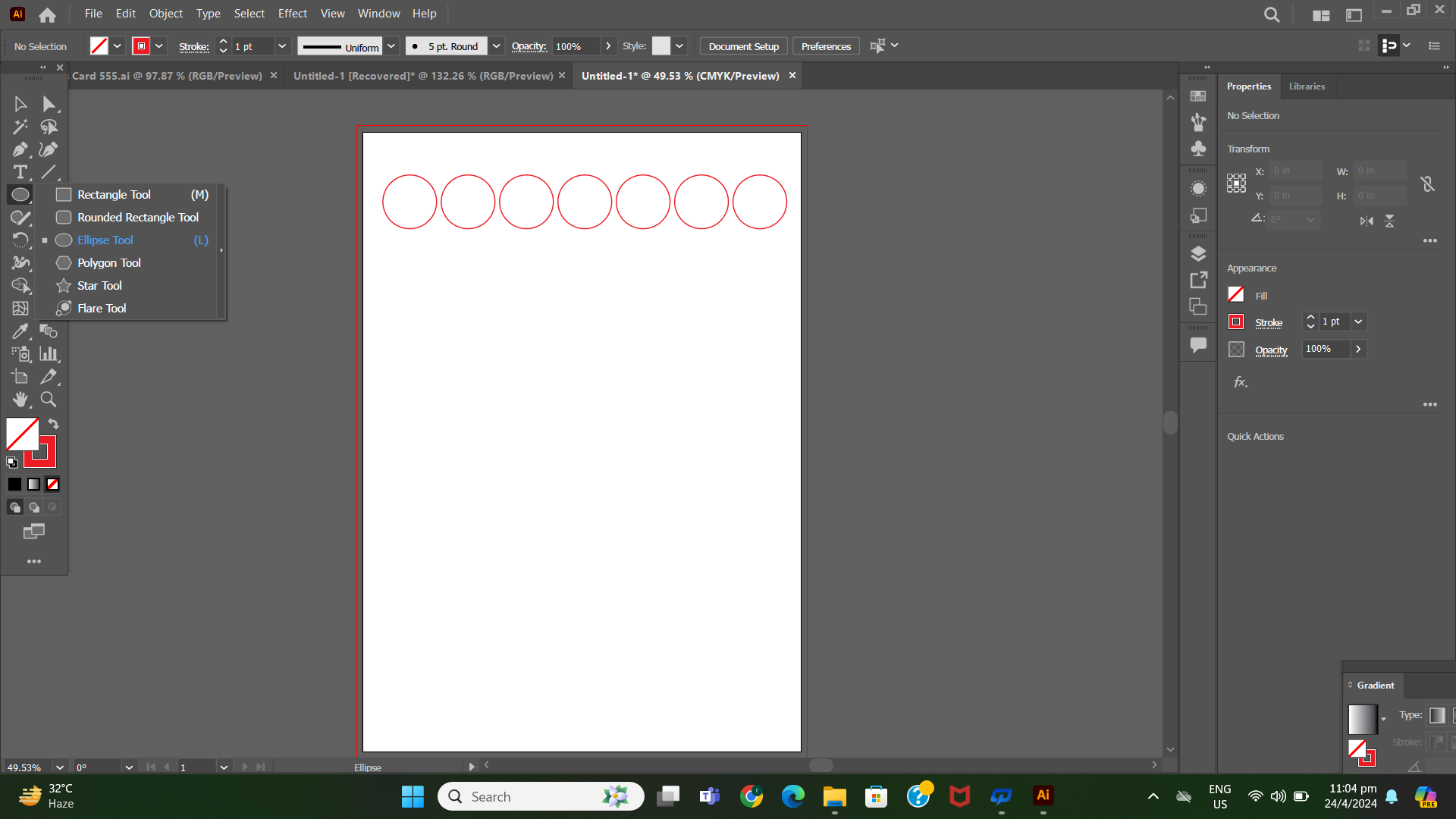
Task: Set paint mode to Gradient
Action: 33,485
